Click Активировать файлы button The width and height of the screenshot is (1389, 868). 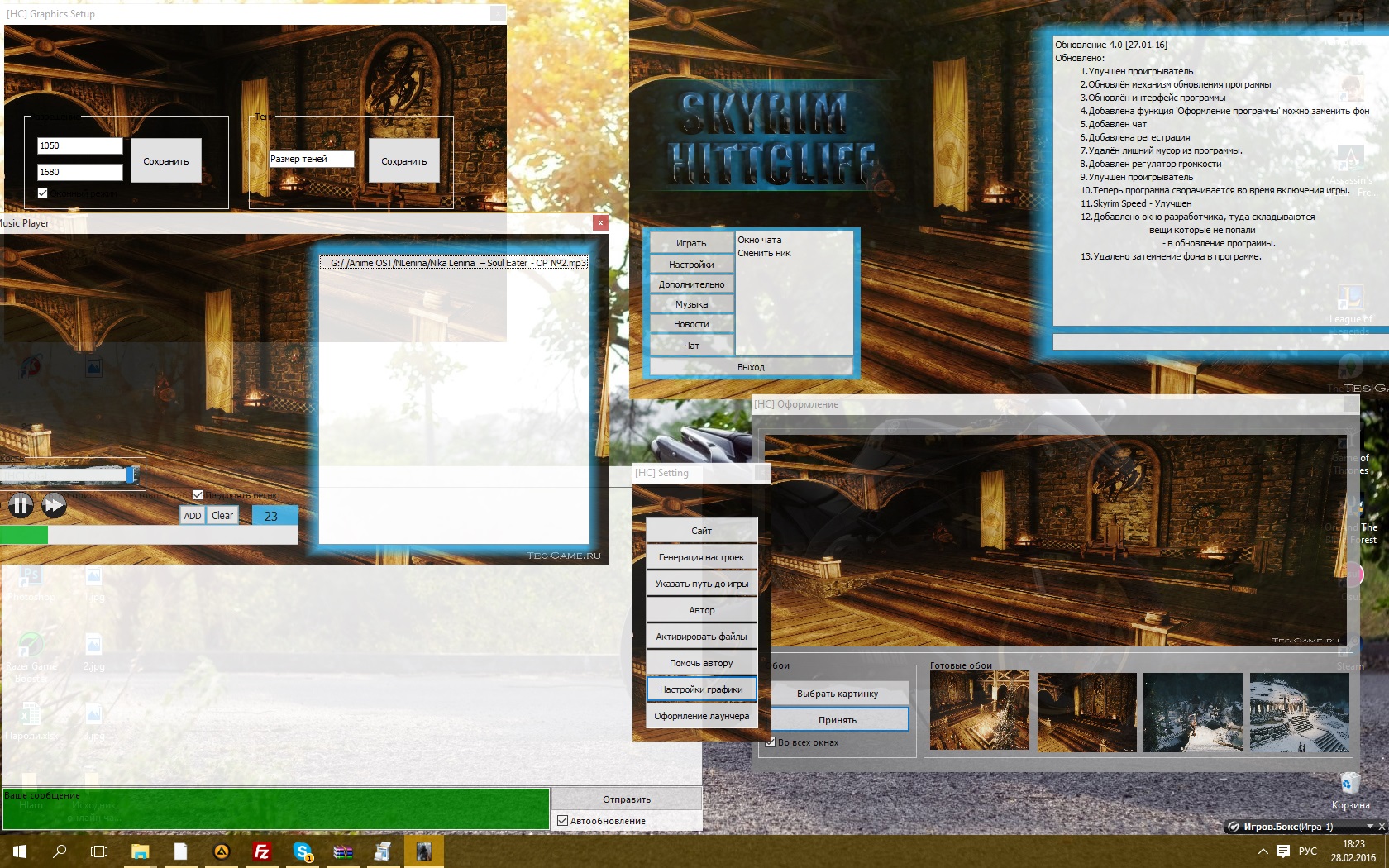[701, 637]
